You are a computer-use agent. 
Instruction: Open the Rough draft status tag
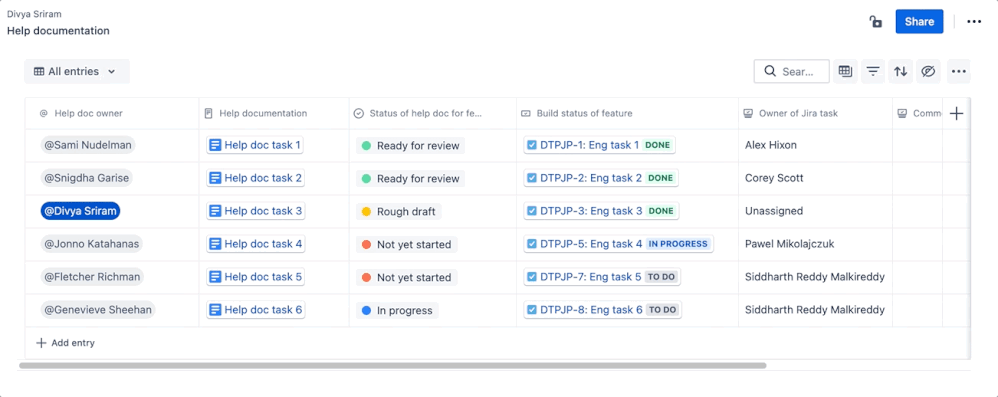tap(399, 212)
